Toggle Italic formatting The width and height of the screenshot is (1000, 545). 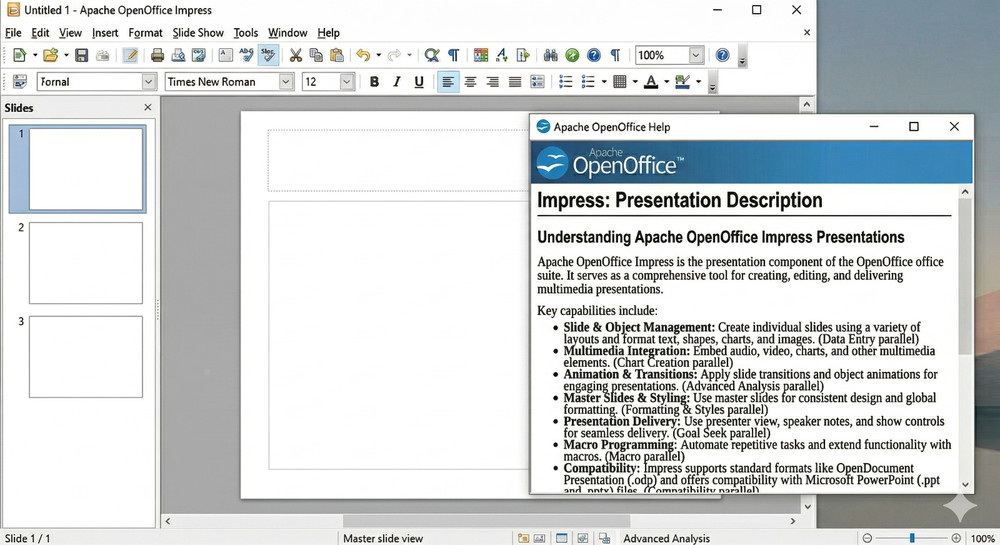[397, 82]
